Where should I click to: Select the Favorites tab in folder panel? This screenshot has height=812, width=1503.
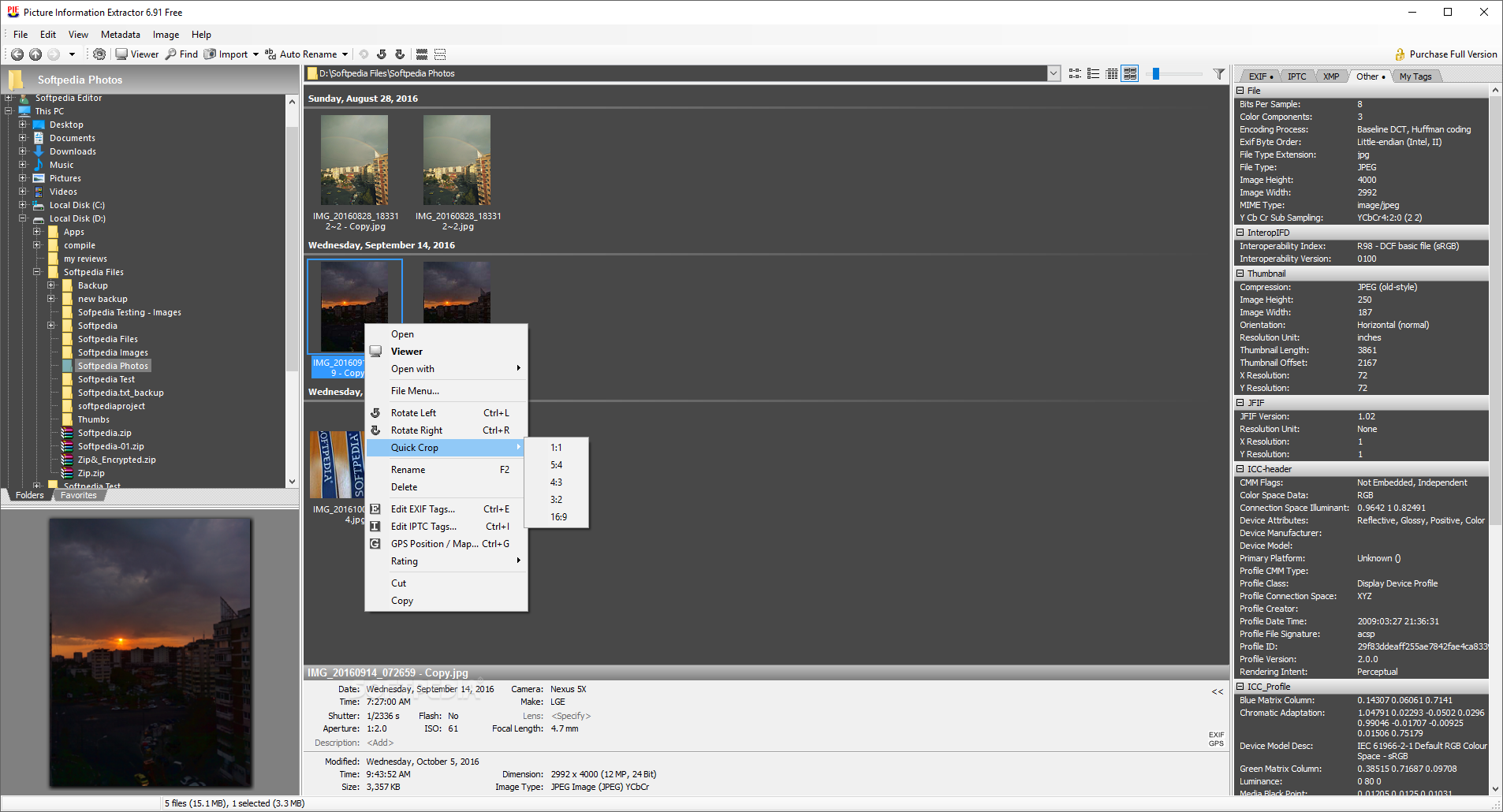(78, 495)
